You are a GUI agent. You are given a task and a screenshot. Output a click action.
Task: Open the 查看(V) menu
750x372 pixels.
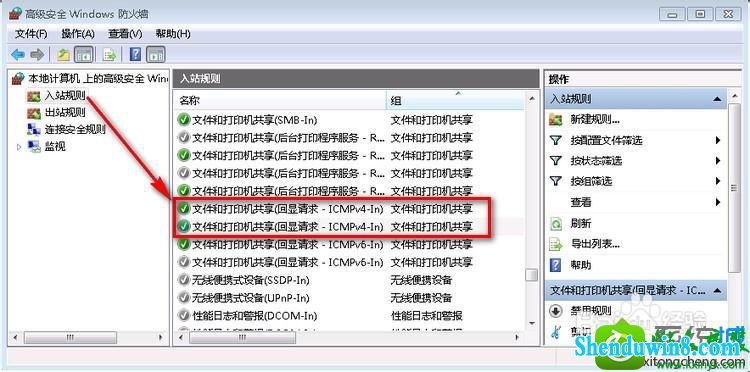point(125,34)
